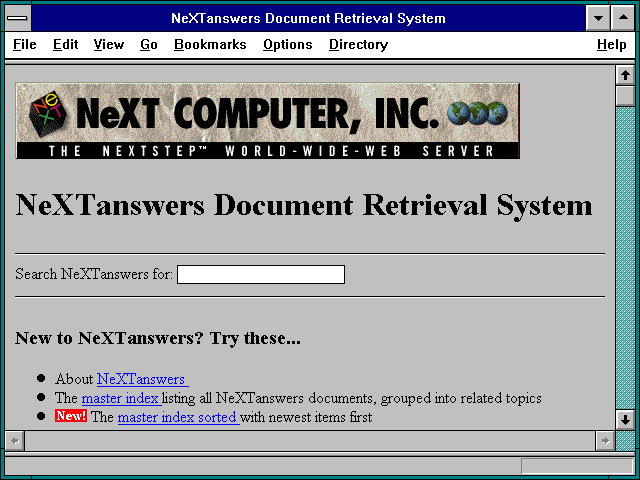
Task: Click the NeXTanswers Document Retrieval System heading
Action: tap(304, 205)
